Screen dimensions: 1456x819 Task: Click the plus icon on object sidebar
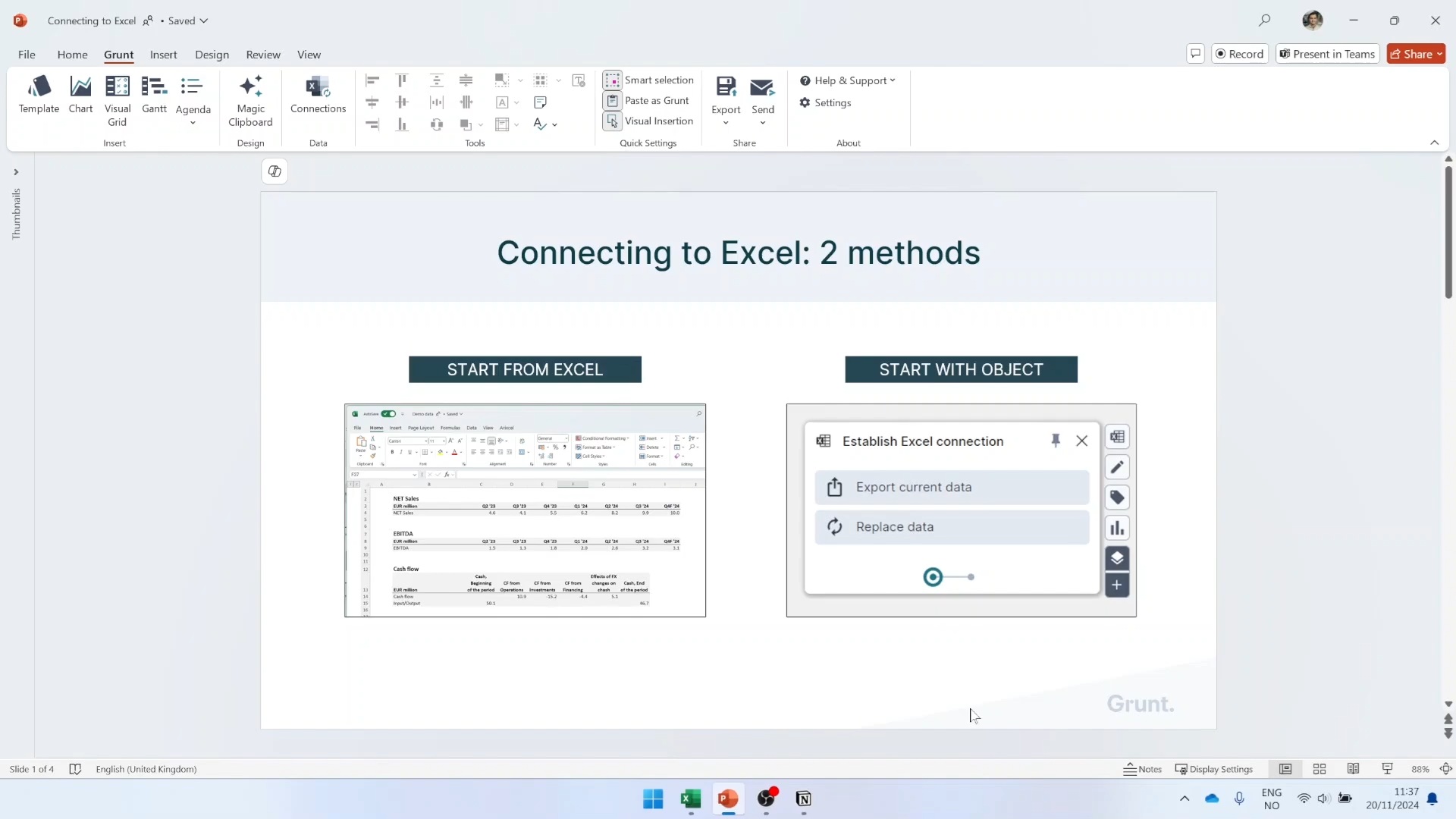1117,585
